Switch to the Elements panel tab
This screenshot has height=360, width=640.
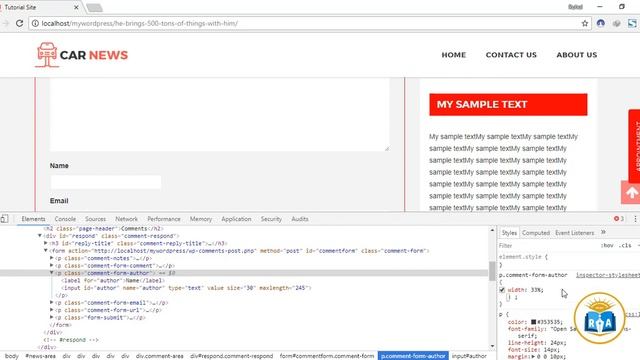click(33, 219)
